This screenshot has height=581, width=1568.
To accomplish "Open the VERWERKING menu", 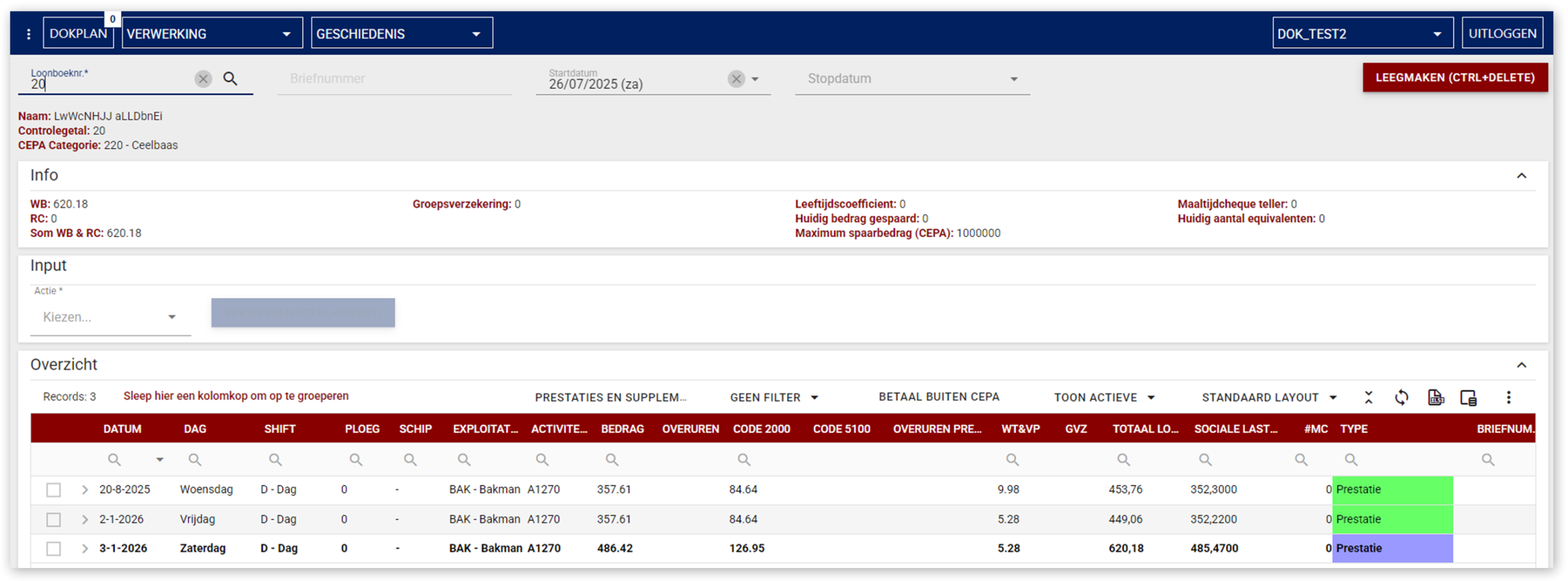I will click(212, 34).
